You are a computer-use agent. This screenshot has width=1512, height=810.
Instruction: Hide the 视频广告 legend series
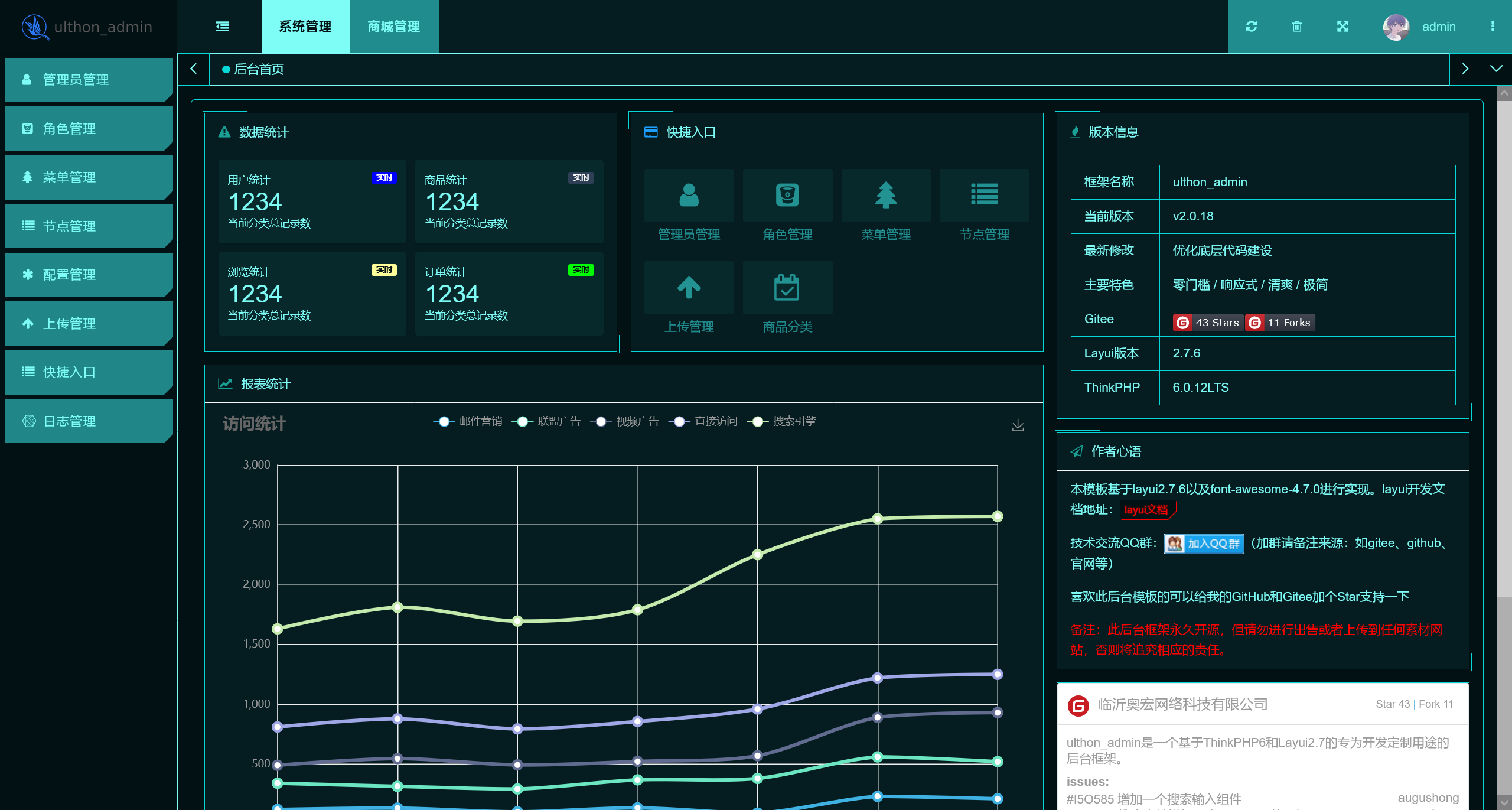coord(625,421)
